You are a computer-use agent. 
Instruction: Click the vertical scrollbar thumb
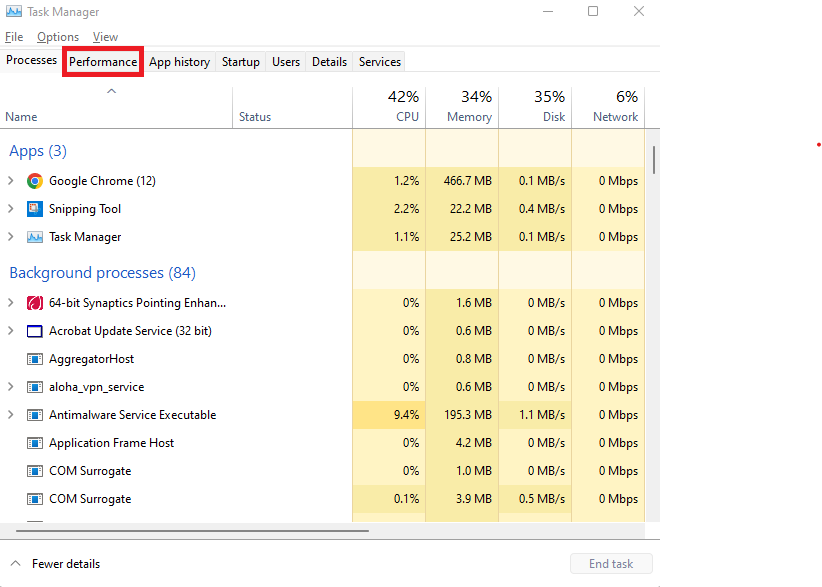(x=654, y=160)
